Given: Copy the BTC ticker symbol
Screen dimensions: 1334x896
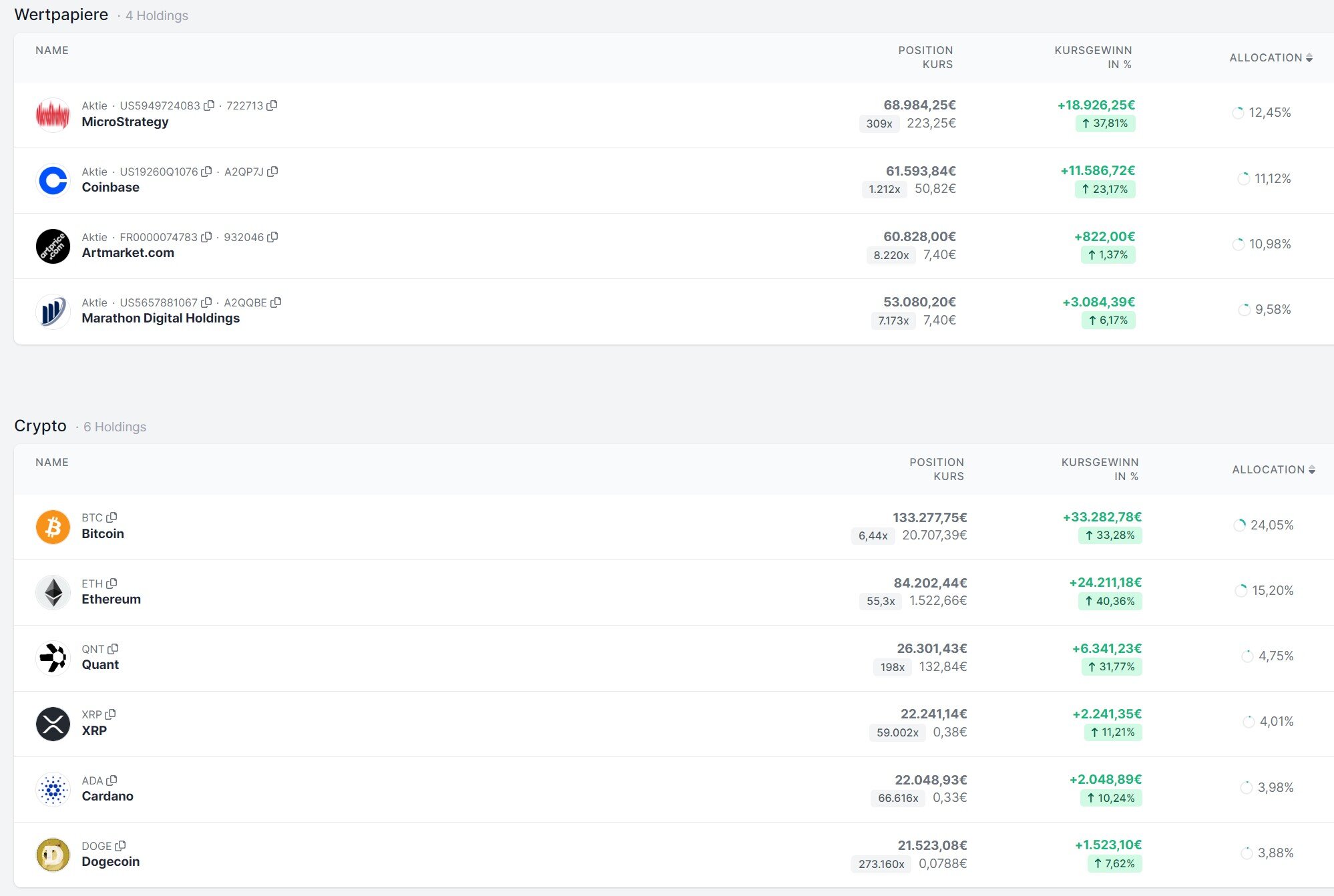Looking at the screenshot, I should (112, 517).
